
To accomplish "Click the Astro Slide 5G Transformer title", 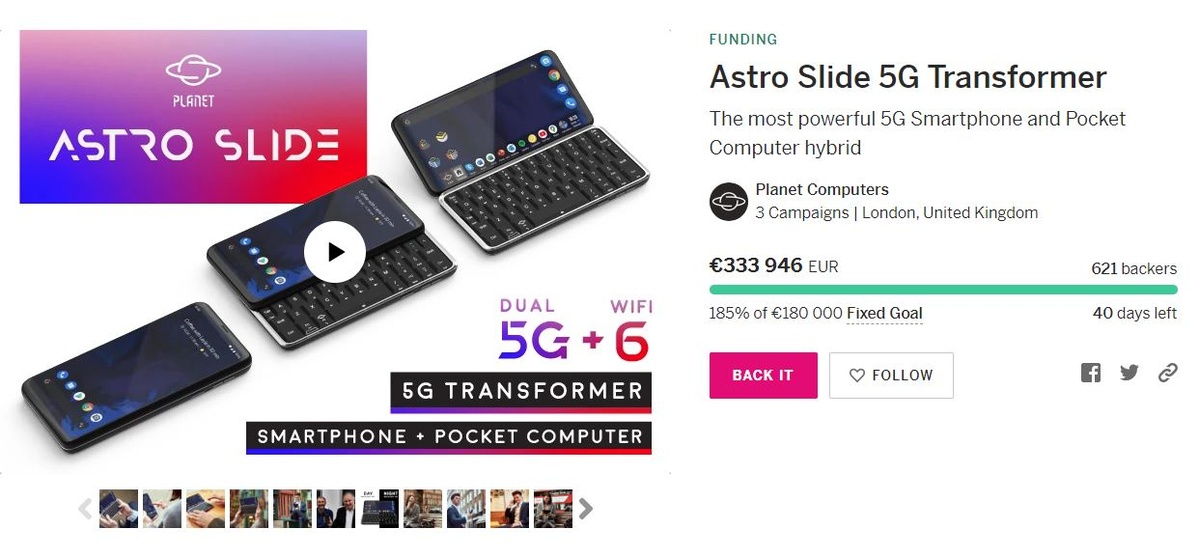I will [x=908, y=78].
